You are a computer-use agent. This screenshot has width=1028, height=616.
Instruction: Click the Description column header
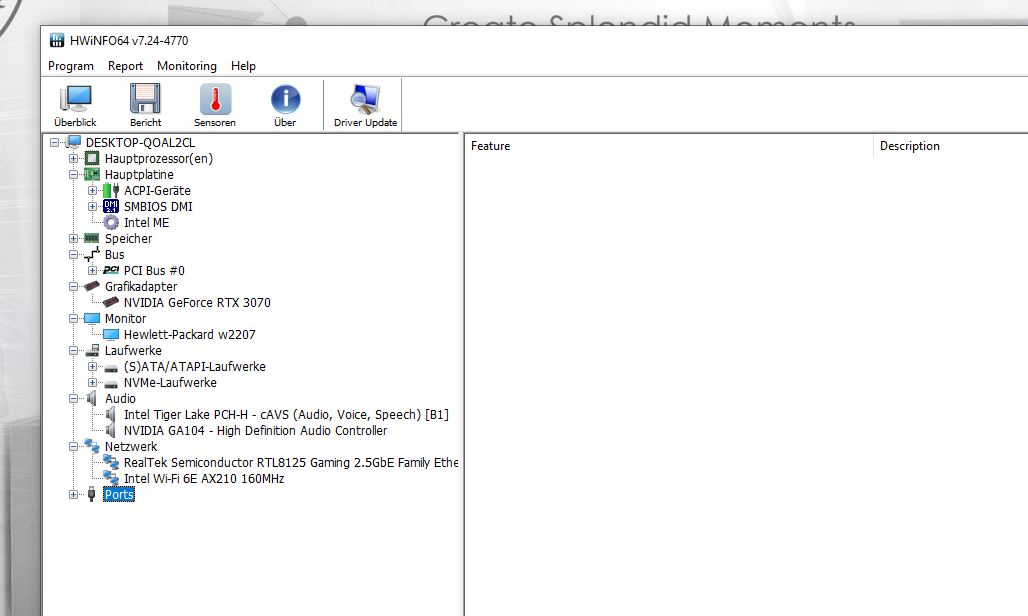(951, 146)
